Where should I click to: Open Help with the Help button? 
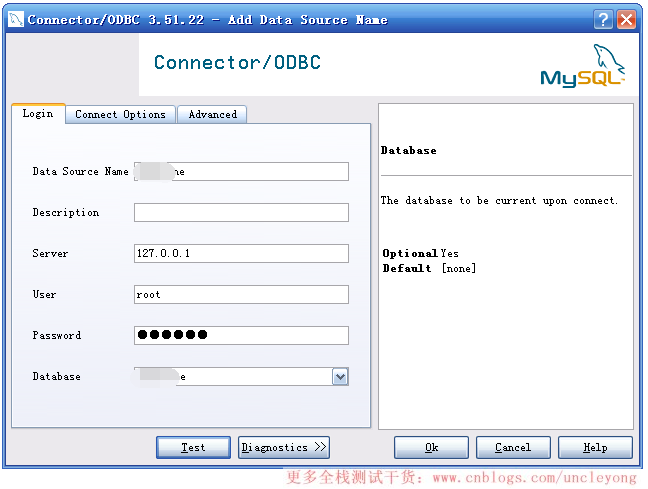(x=595, y=447)
